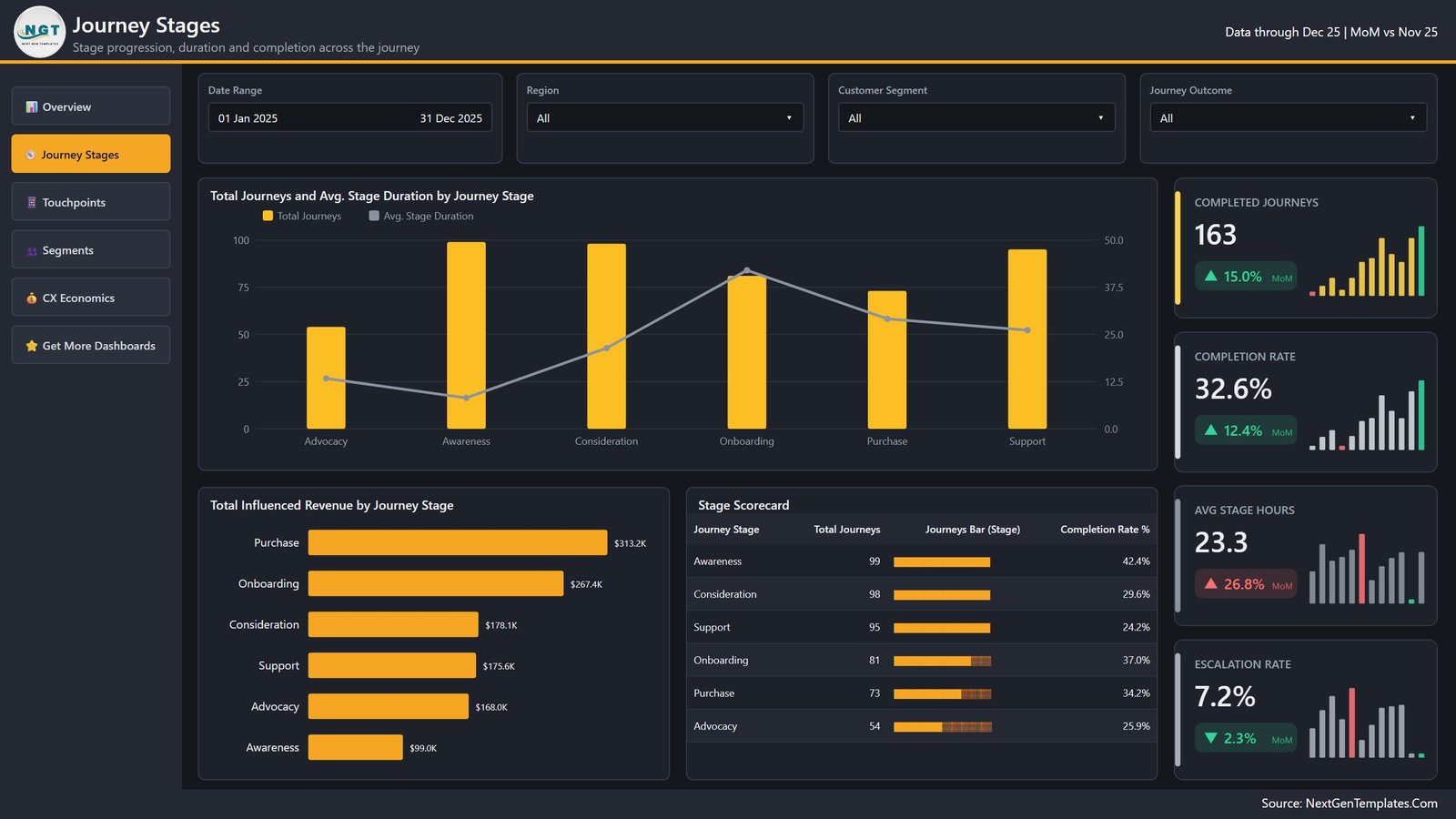Screen dimensions: 1456x819
Task: Open the CX Economics tab
Action: tap(91, 297)
